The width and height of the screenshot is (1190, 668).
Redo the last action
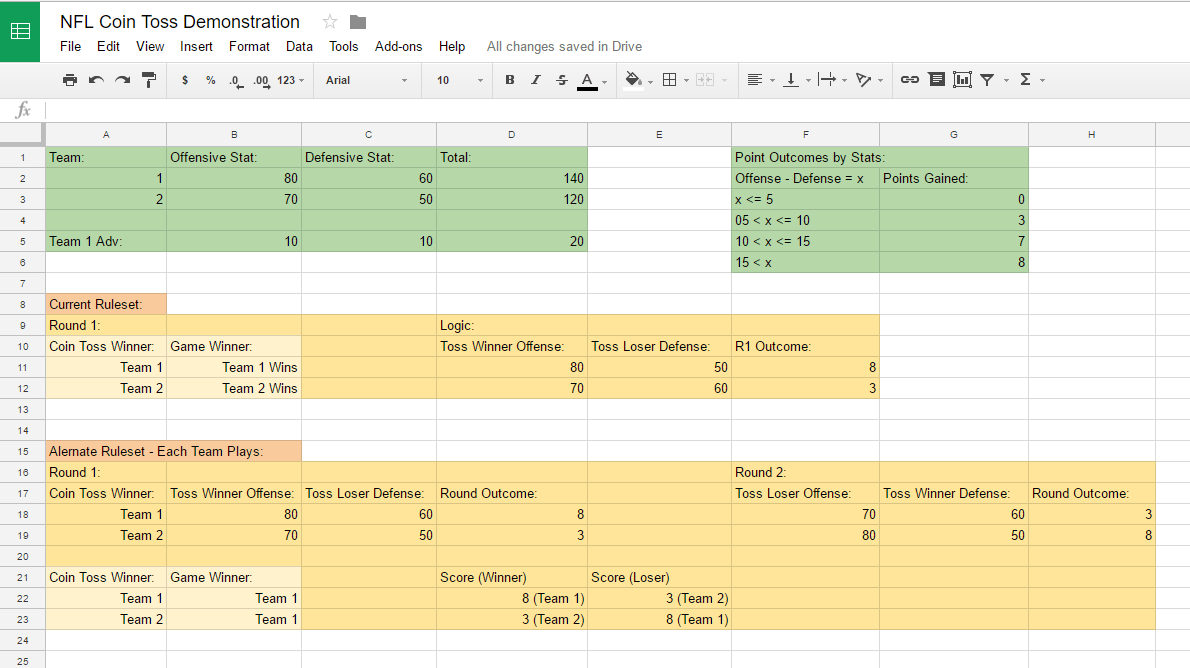click(122, 80)
